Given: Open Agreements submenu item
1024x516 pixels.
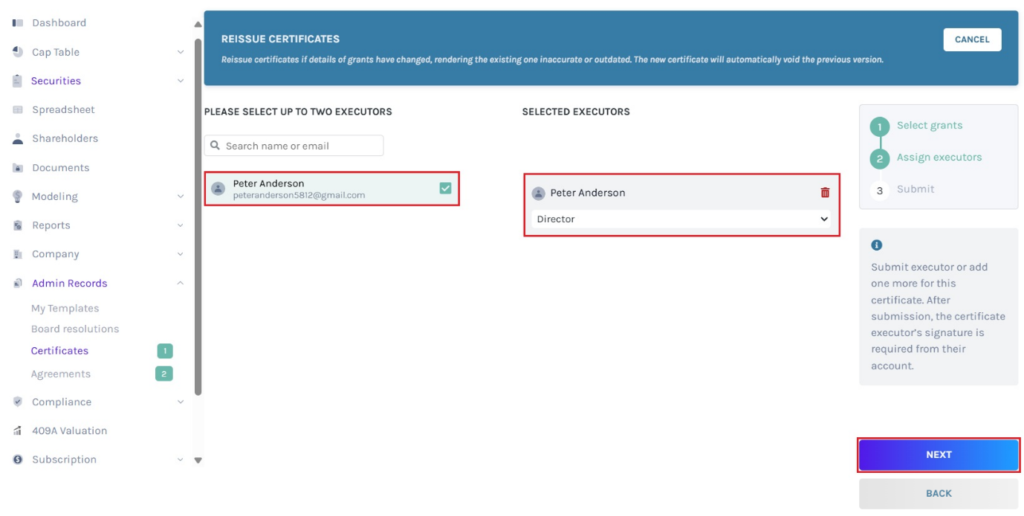Looking at the screenshot, I should [61, 374].
